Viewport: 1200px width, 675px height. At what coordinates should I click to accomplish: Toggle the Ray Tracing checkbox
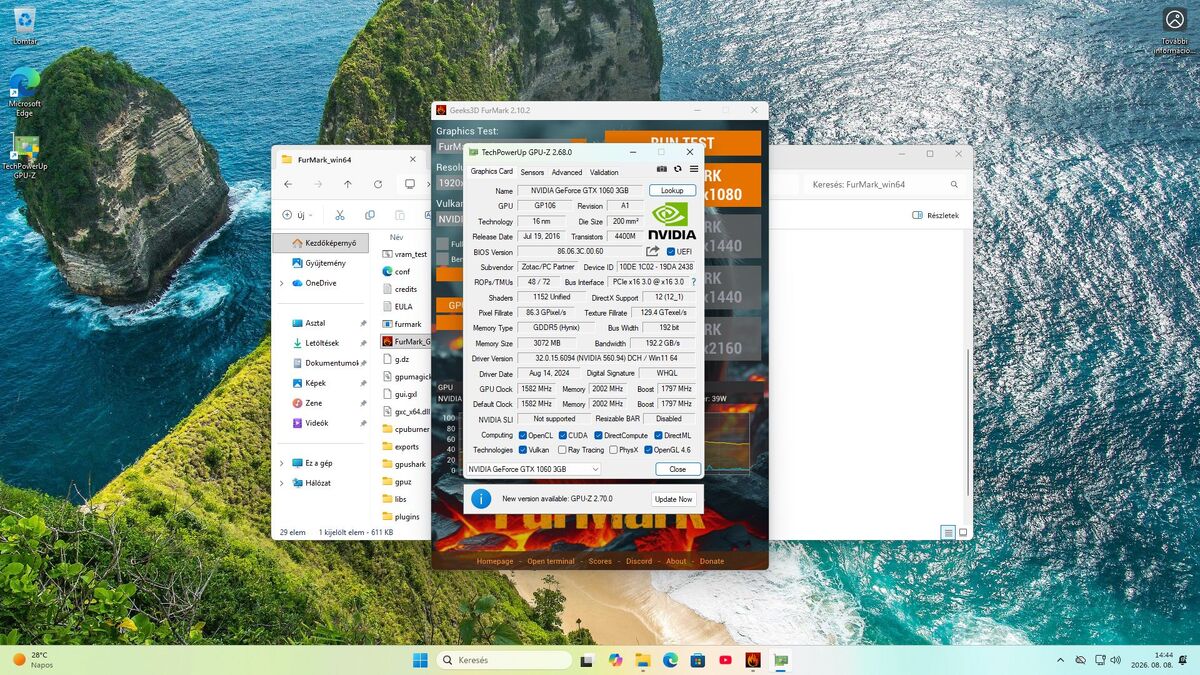click(x=562, y=450)
